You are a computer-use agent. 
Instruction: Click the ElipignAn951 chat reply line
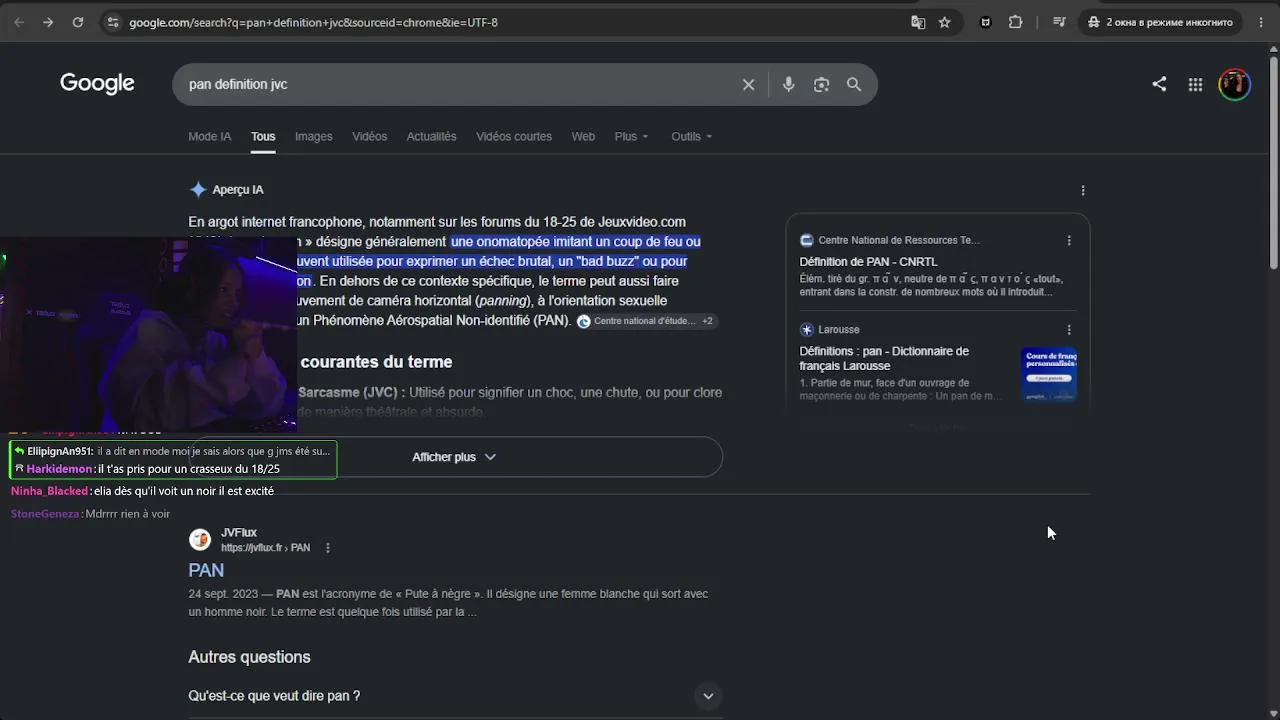coord(172,451)
